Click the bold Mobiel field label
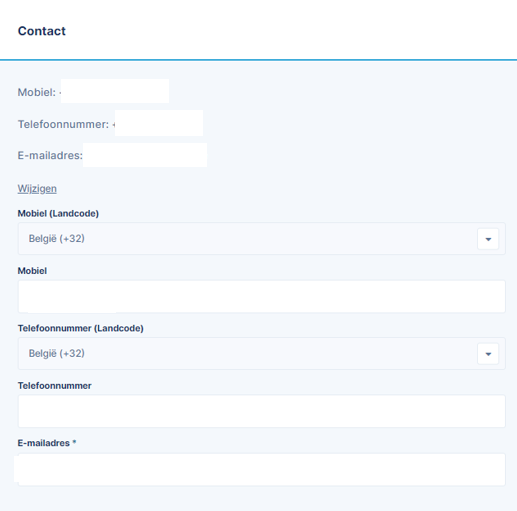 [32, 271]
